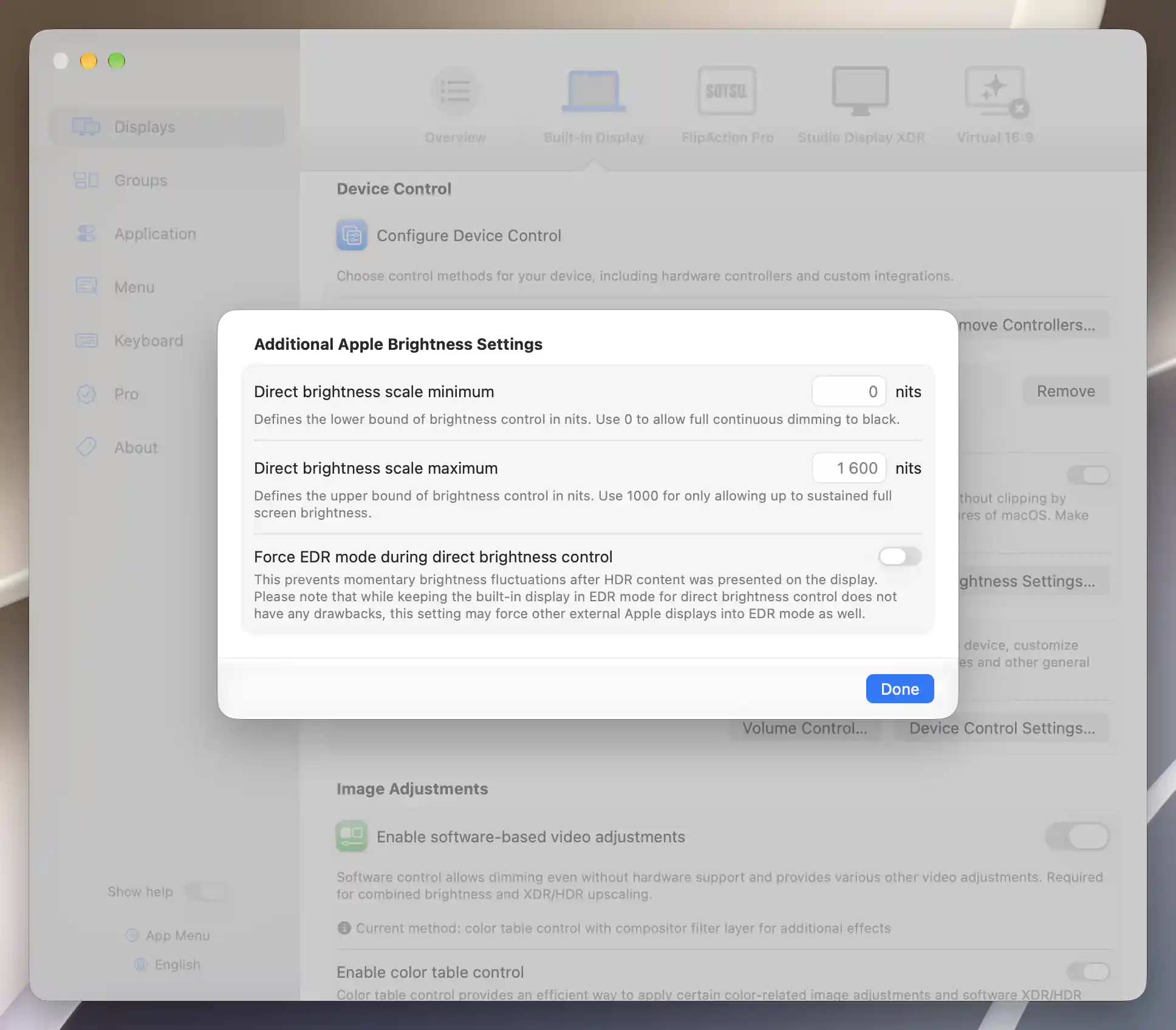The image size is (1176, 1030).
Task: Select the Virtual 16:9 display icon
Action: pyautogui.click(x=996, y=91)
